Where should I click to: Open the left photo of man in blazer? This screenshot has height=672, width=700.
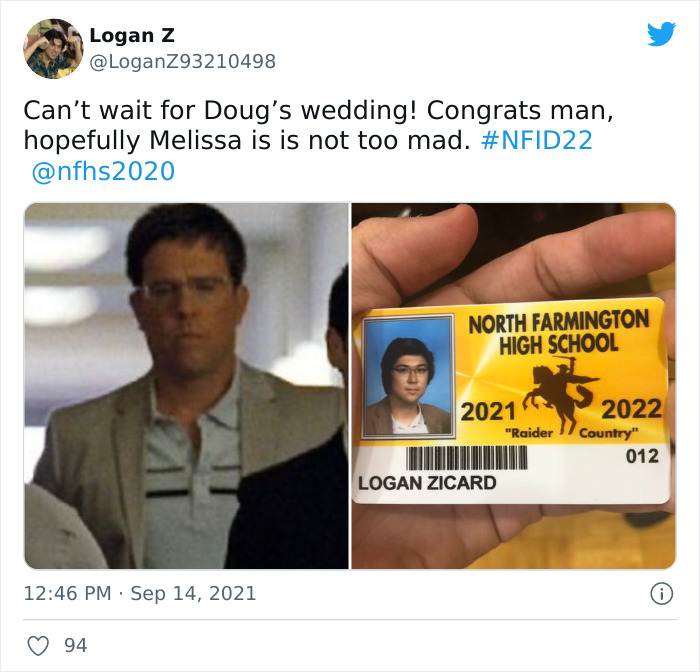click(x=187, y=386)
